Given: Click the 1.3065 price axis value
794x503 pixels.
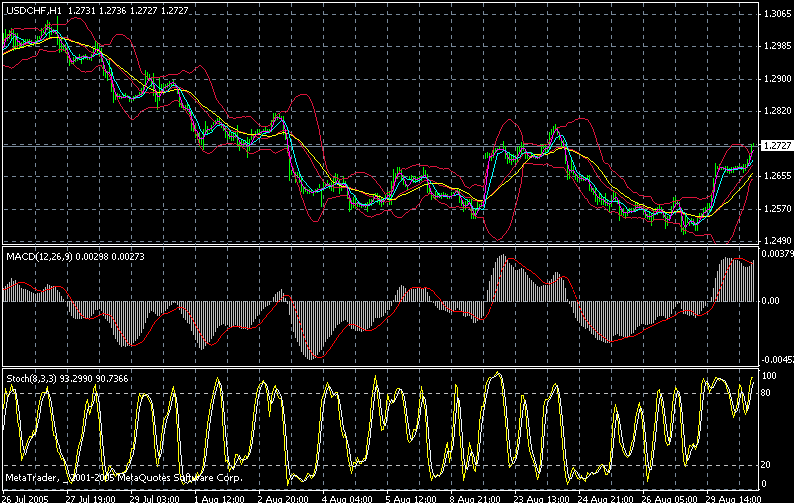Looking at the screenshot, I should coord(777,14).
